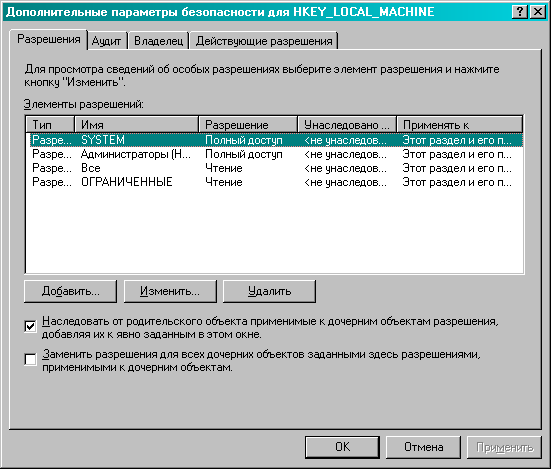Select the SYSTEM permission entry
Image resolution: width=551 pixels, height=469 pixels.
(274, 140)
